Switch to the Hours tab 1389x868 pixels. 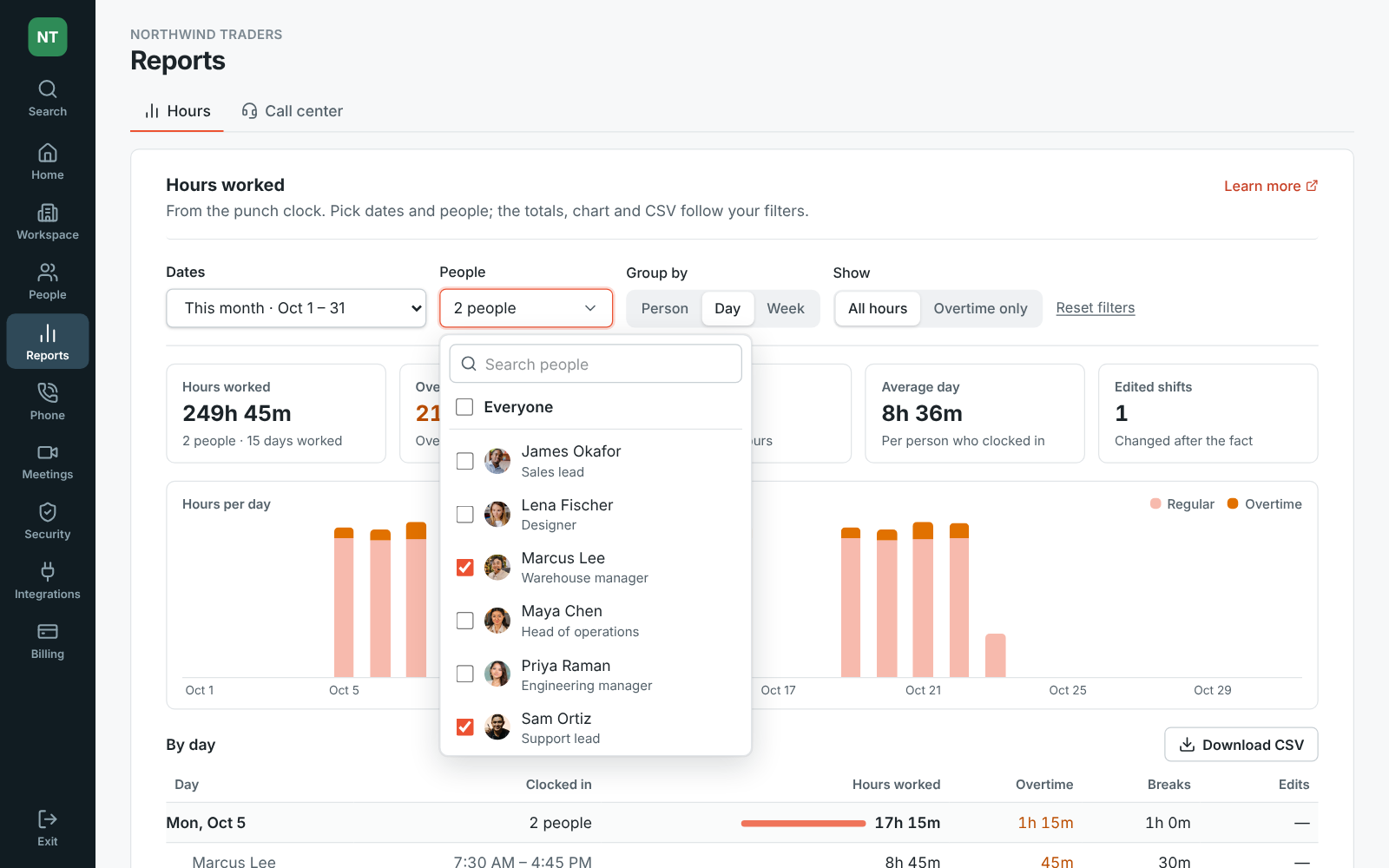click(177, 111)
